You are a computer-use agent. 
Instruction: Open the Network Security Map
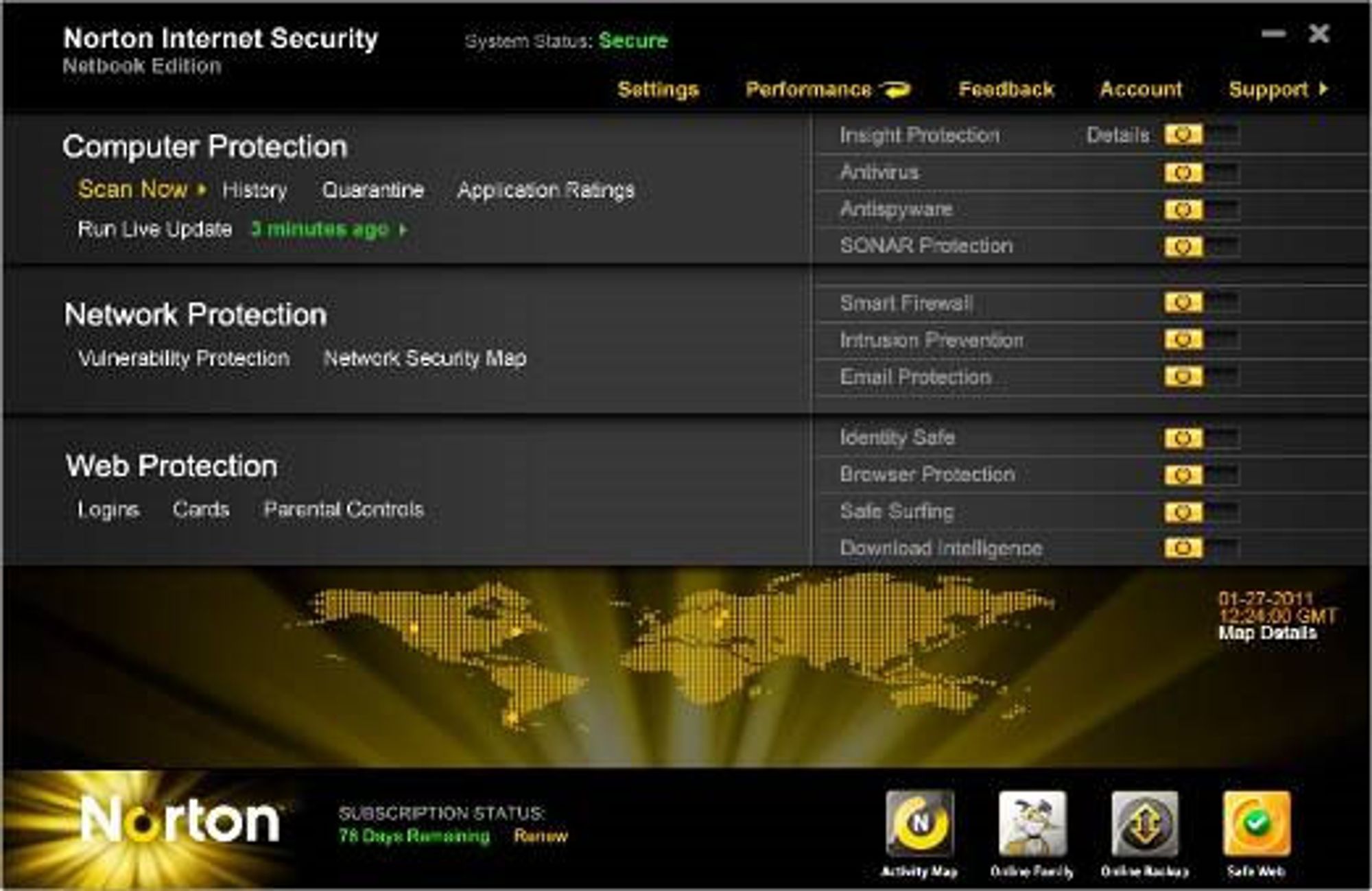point(425,358)
